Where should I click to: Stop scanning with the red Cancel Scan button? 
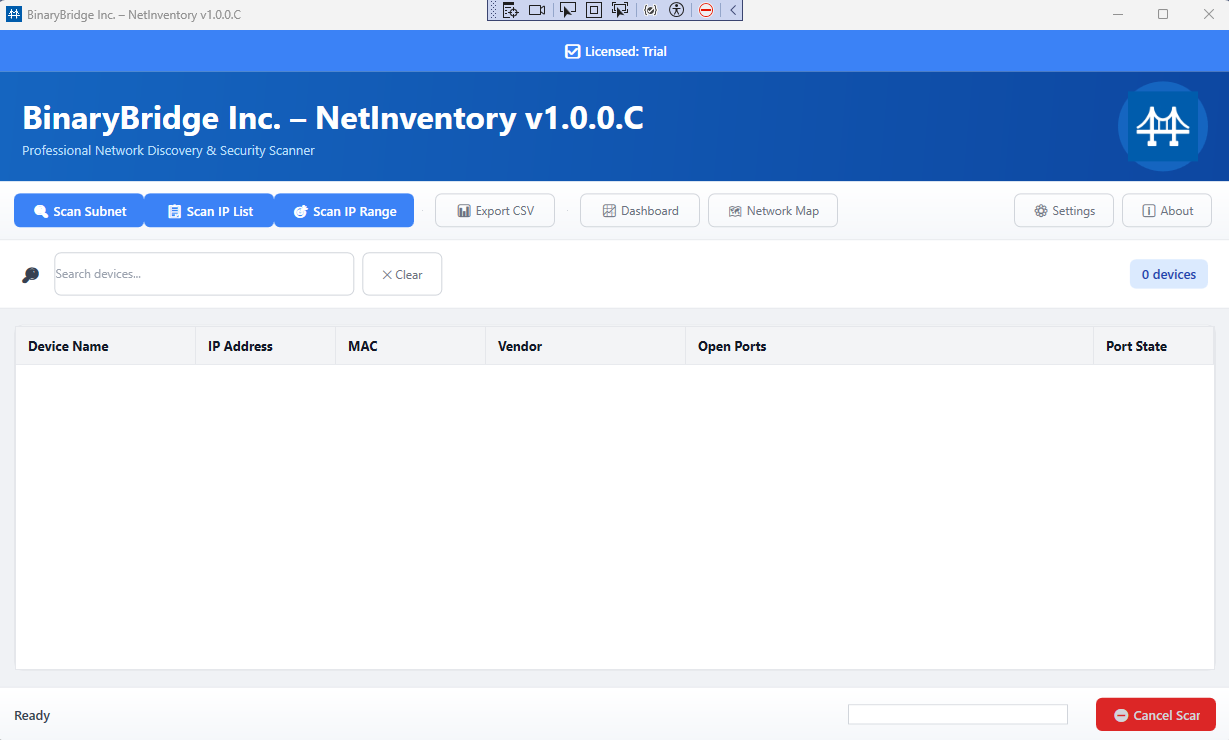click(1156, 715)
